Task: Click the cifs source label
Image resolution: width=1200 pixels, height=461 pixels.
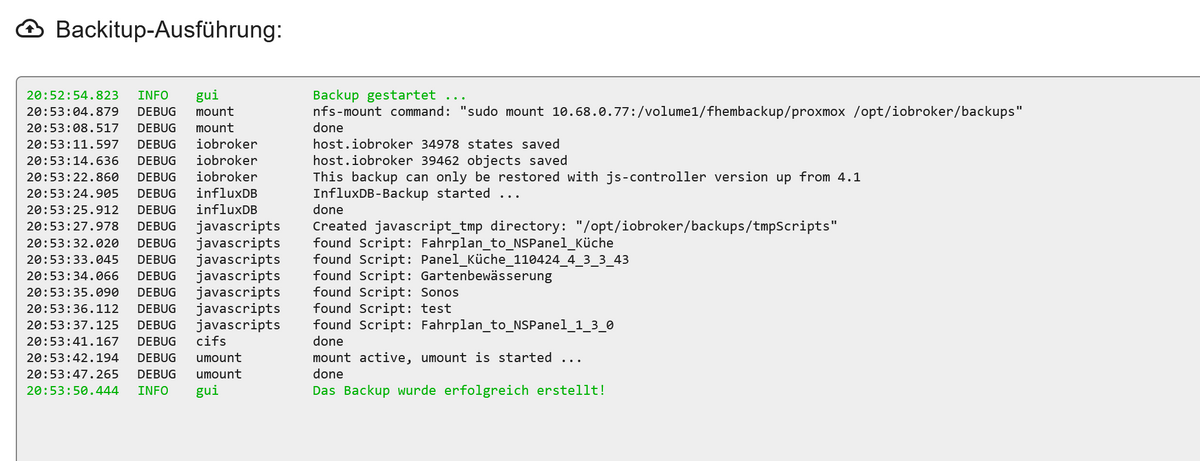Action: click(212, 341)
